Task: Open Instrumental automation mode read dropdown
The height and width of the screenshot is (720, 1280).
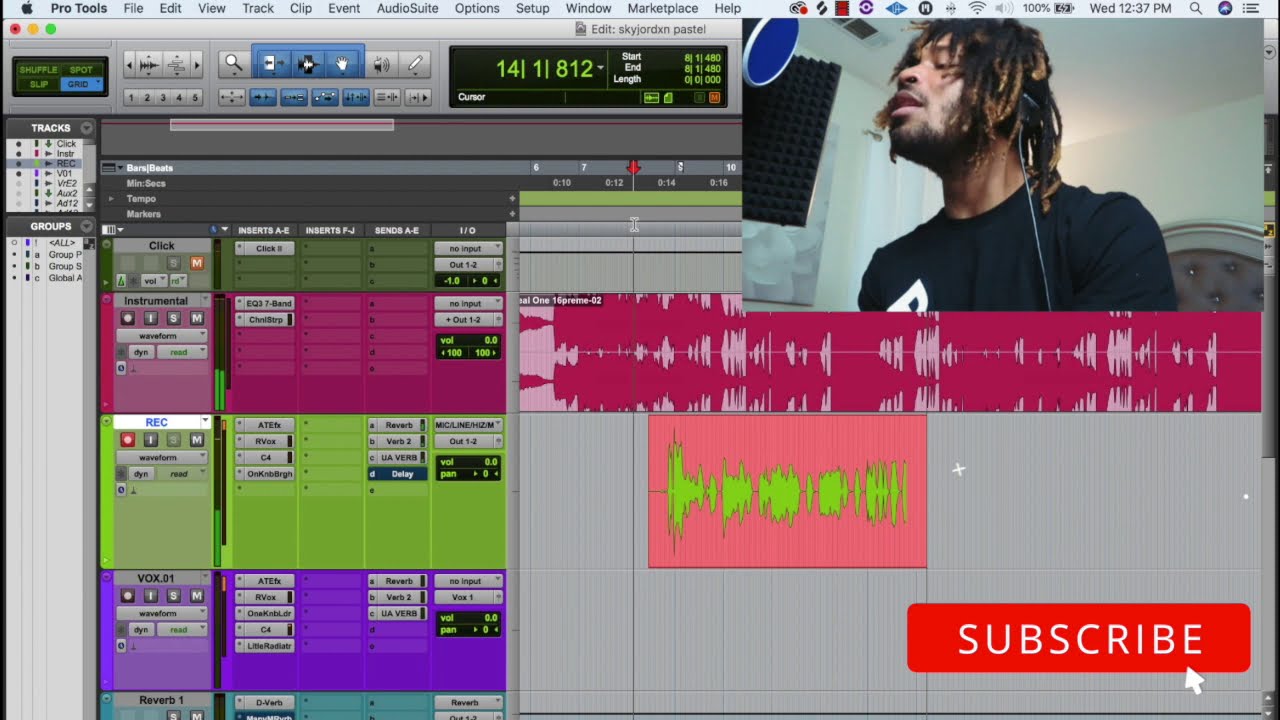Action: [x=182, y=352]
